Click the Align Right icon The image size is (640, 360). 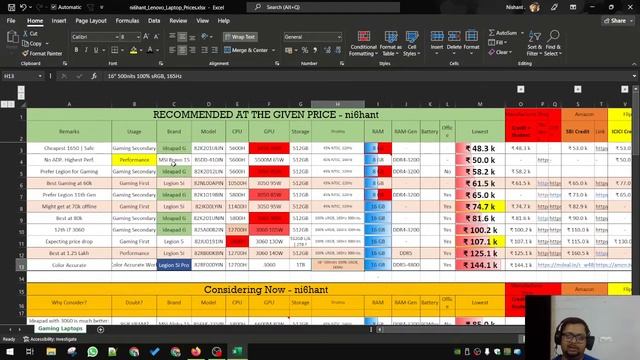192,50
